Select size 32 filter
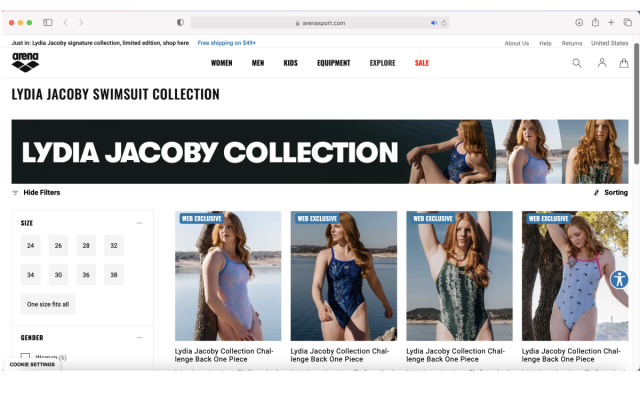This screenshot has height=400, width=640. click(x=114, y=246)
